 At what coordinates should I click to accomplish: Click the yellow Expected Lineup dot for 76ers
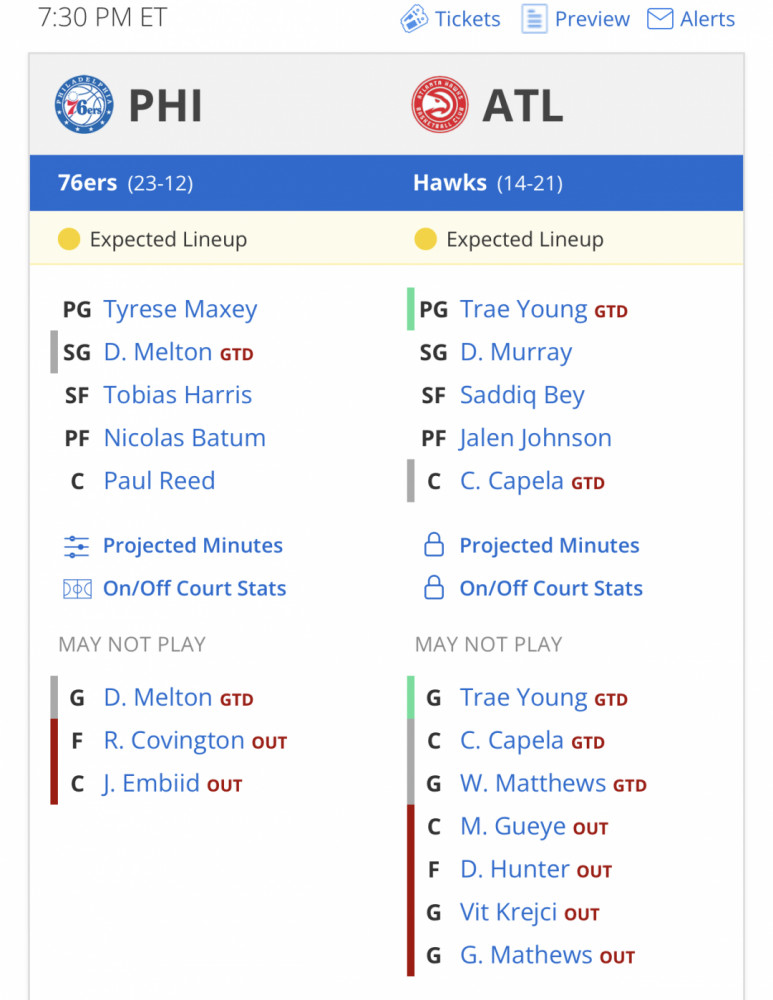click(x=69, y=239)
